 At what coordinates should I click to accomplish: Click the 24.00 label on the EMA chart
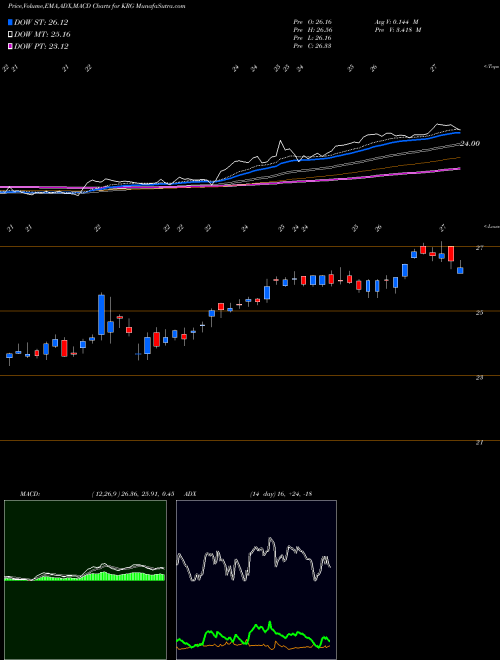[x=470, y=144]
